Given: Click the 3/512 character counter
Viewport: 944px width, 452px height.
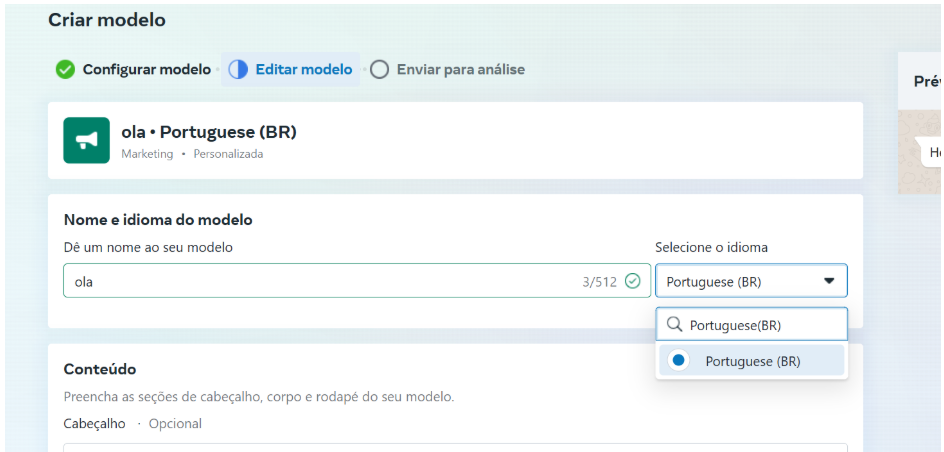Looking at the screenshot, I should pyautogui.click(x=600, y=282).
